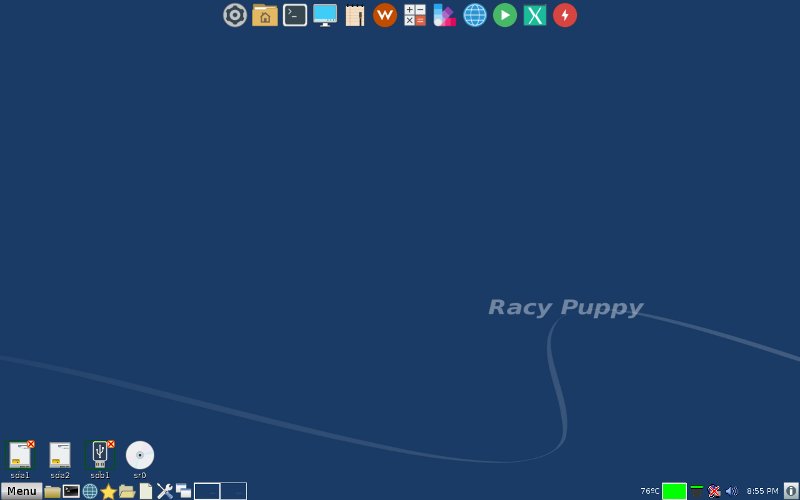Image resolution: width=800 pixels, height=500 pixels.
Task: Open the disconnected network tray icon
Action: point(714,491)
